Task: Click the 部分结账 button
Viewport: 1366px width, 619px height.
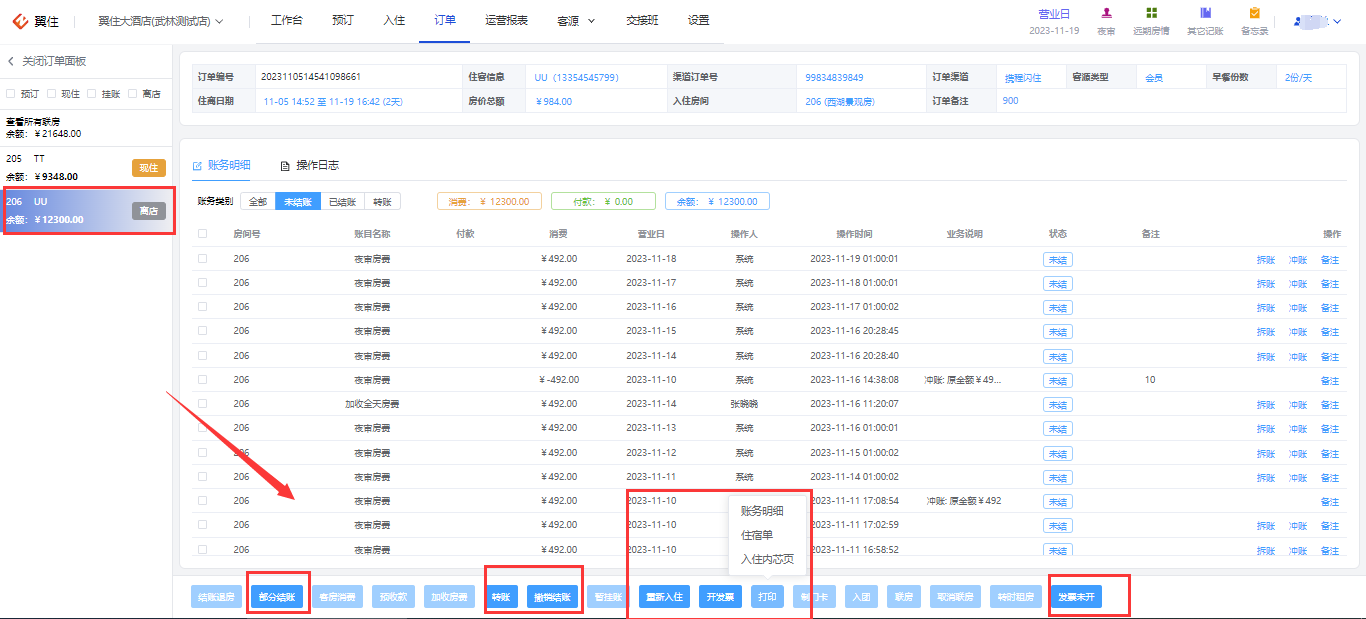Action: [x=277, y=597]
